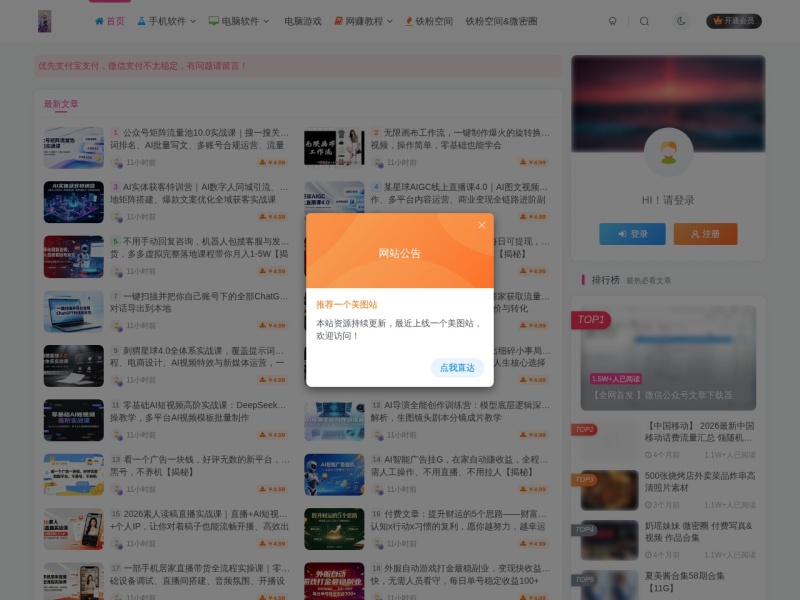Click thumbnail of article 3 AI实体获客特训营
Viewport: 800px width, 600px height.
point(73,202)
